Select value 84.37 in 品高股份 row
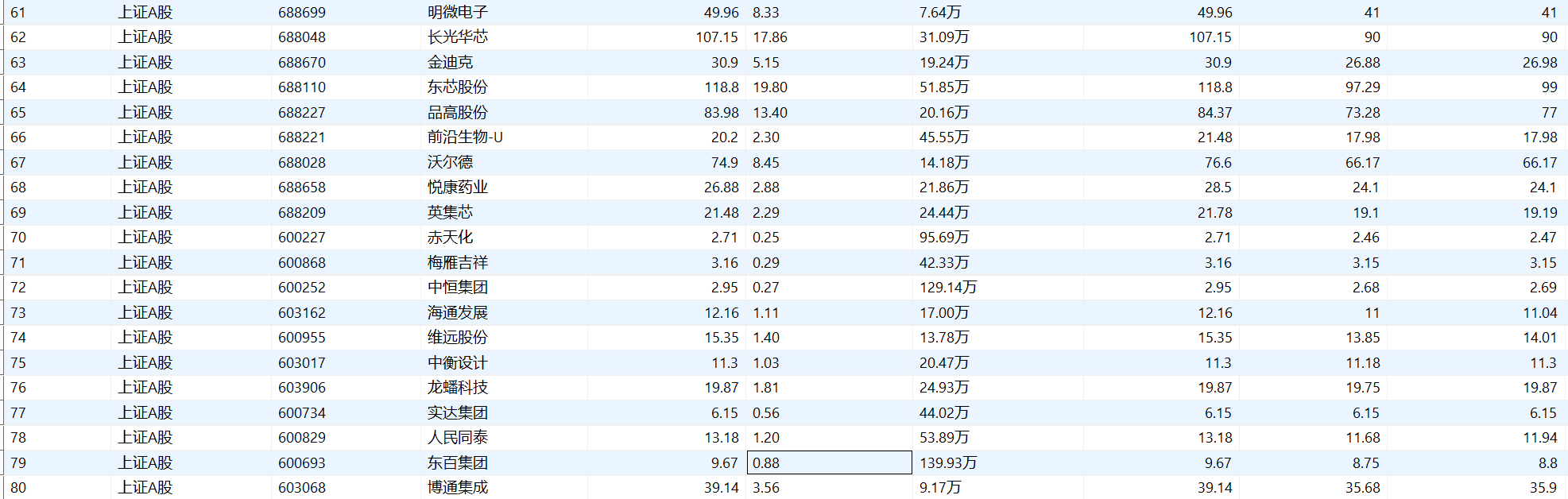The image size is (1568, 499). point(1215,113)
